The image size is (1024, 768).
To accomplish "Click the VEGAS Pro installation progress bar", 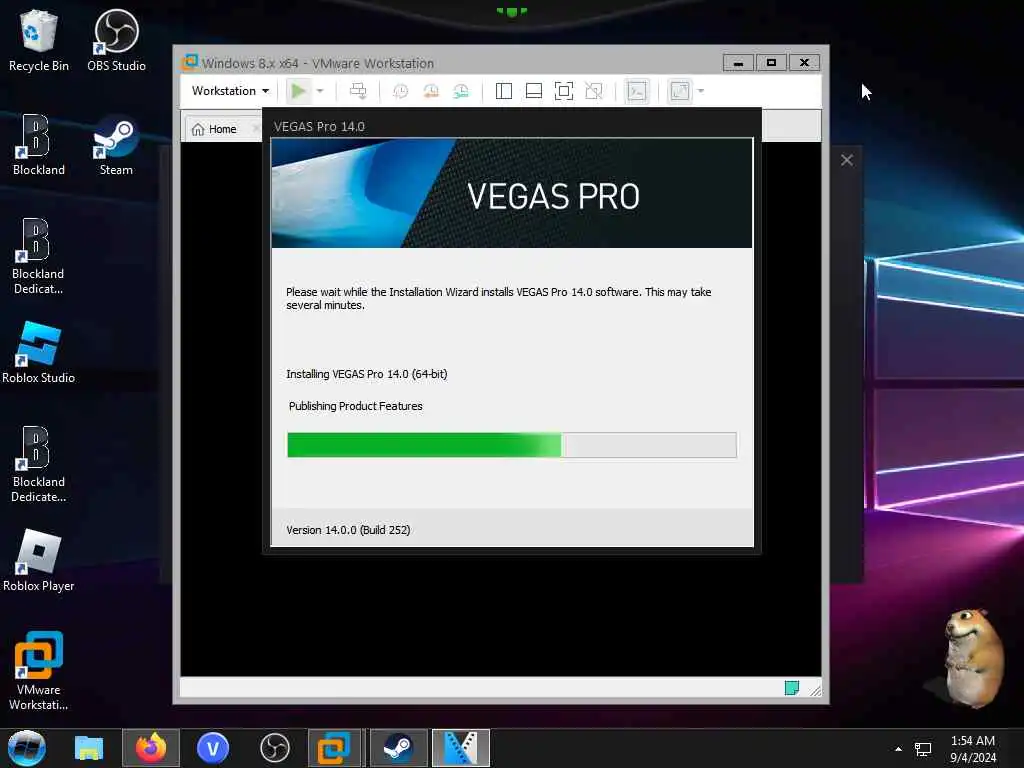I will point(511,445).
